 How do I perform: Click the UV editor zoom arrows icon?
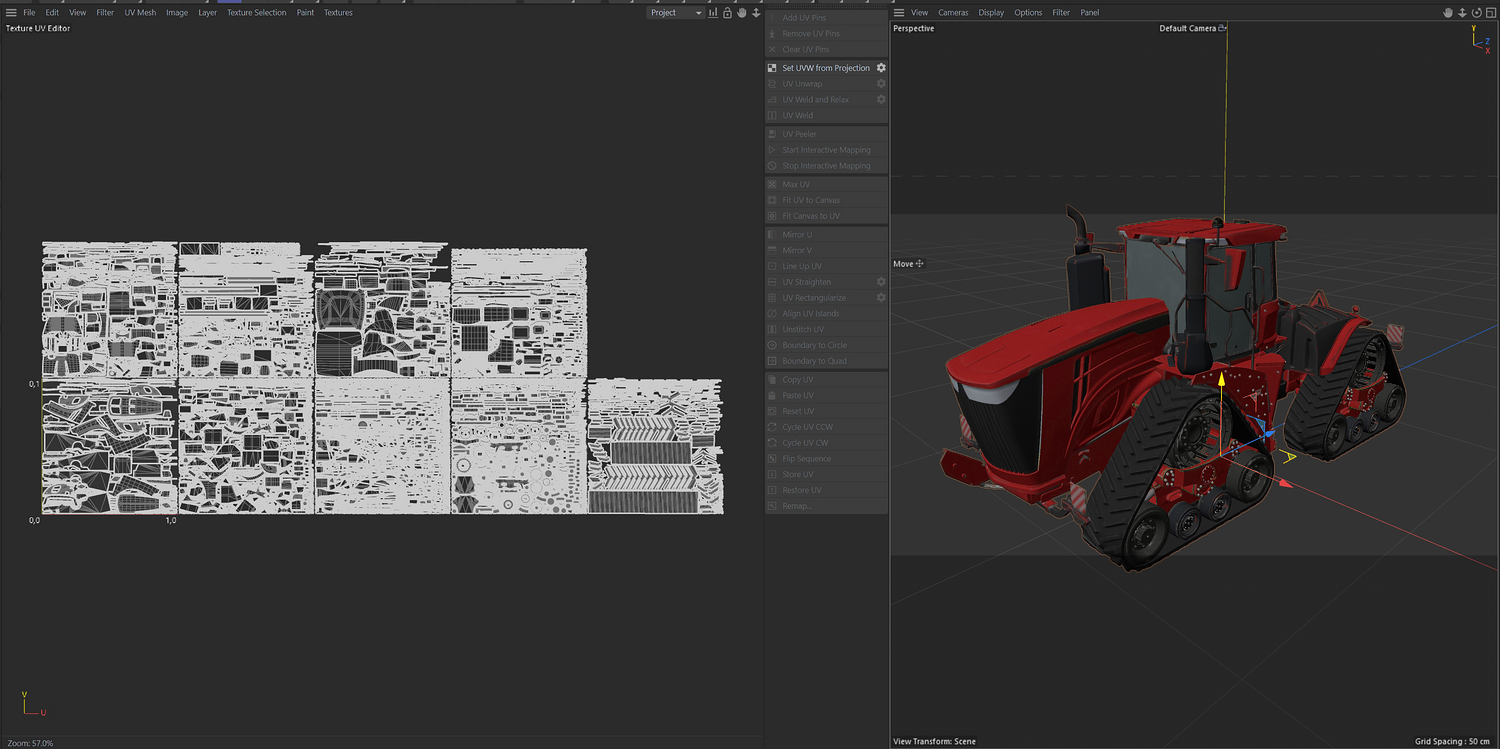[x=756, y=13]
